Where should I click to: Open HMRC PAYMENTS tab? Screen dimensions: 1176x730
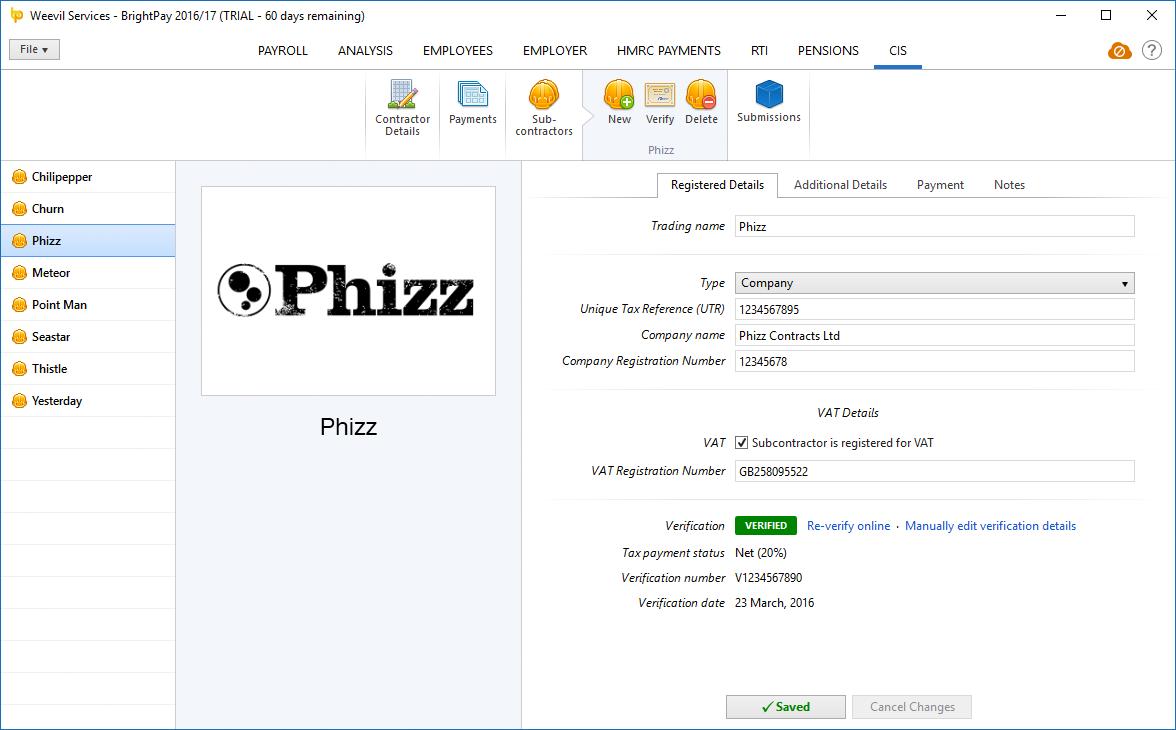pyautogui.click(x=669, y=51)
